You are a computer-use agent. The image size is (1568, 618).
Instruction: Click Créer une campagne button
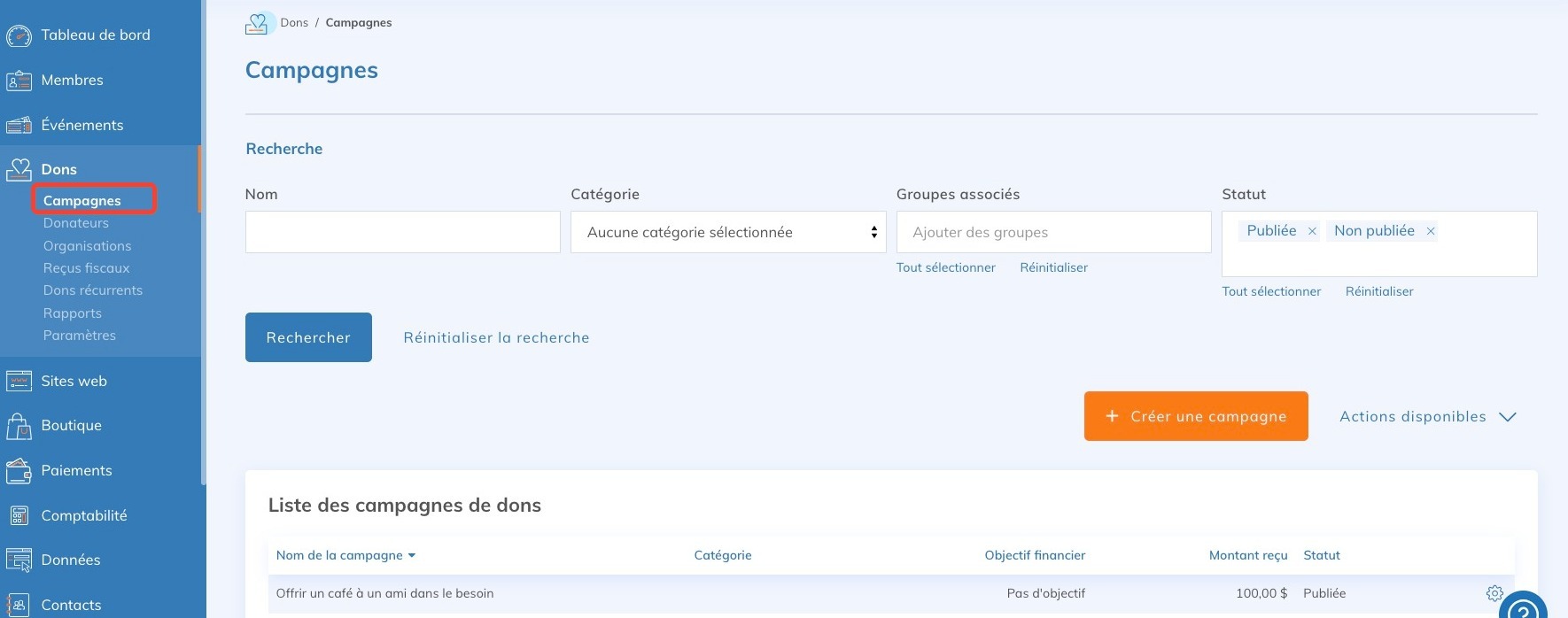click(x=1195, y=416)
